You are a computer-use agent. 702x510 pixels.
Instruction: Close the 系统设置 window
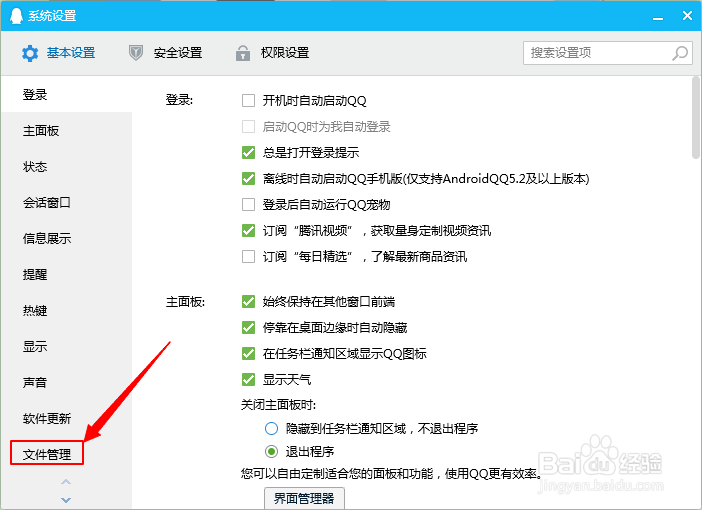687,16
